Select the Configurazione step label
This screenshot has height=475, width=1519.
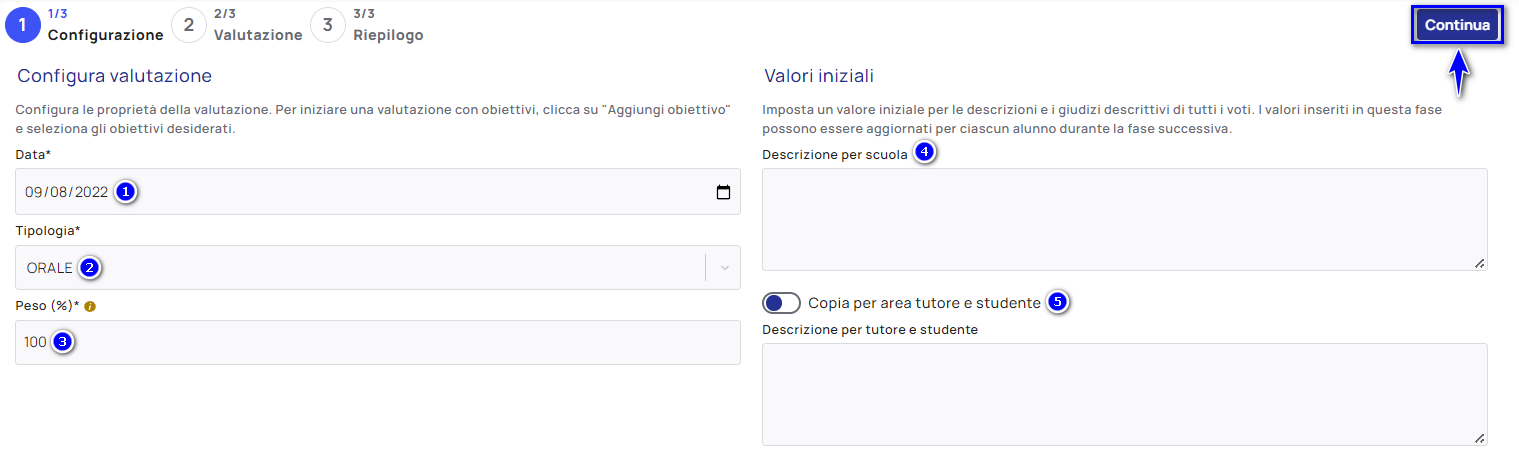(106, 35)
